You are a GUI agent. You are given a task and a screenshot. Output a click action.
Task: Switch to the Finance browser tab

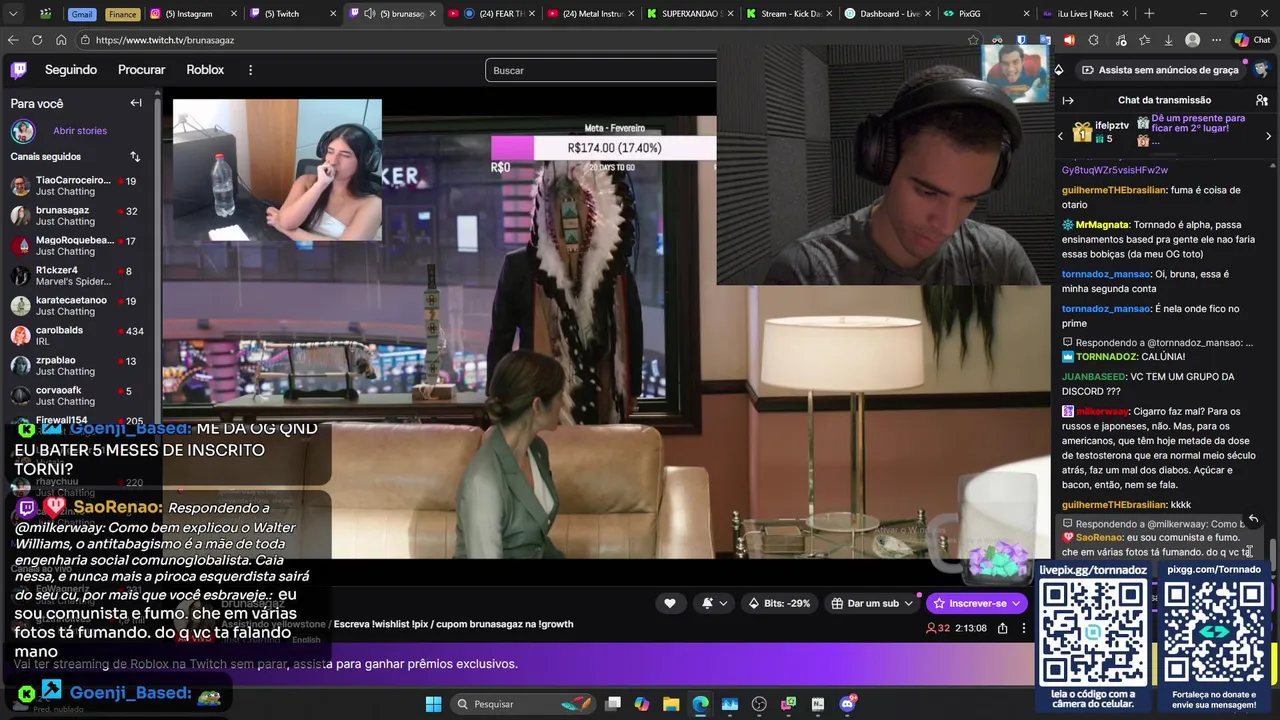pos(122,14)
